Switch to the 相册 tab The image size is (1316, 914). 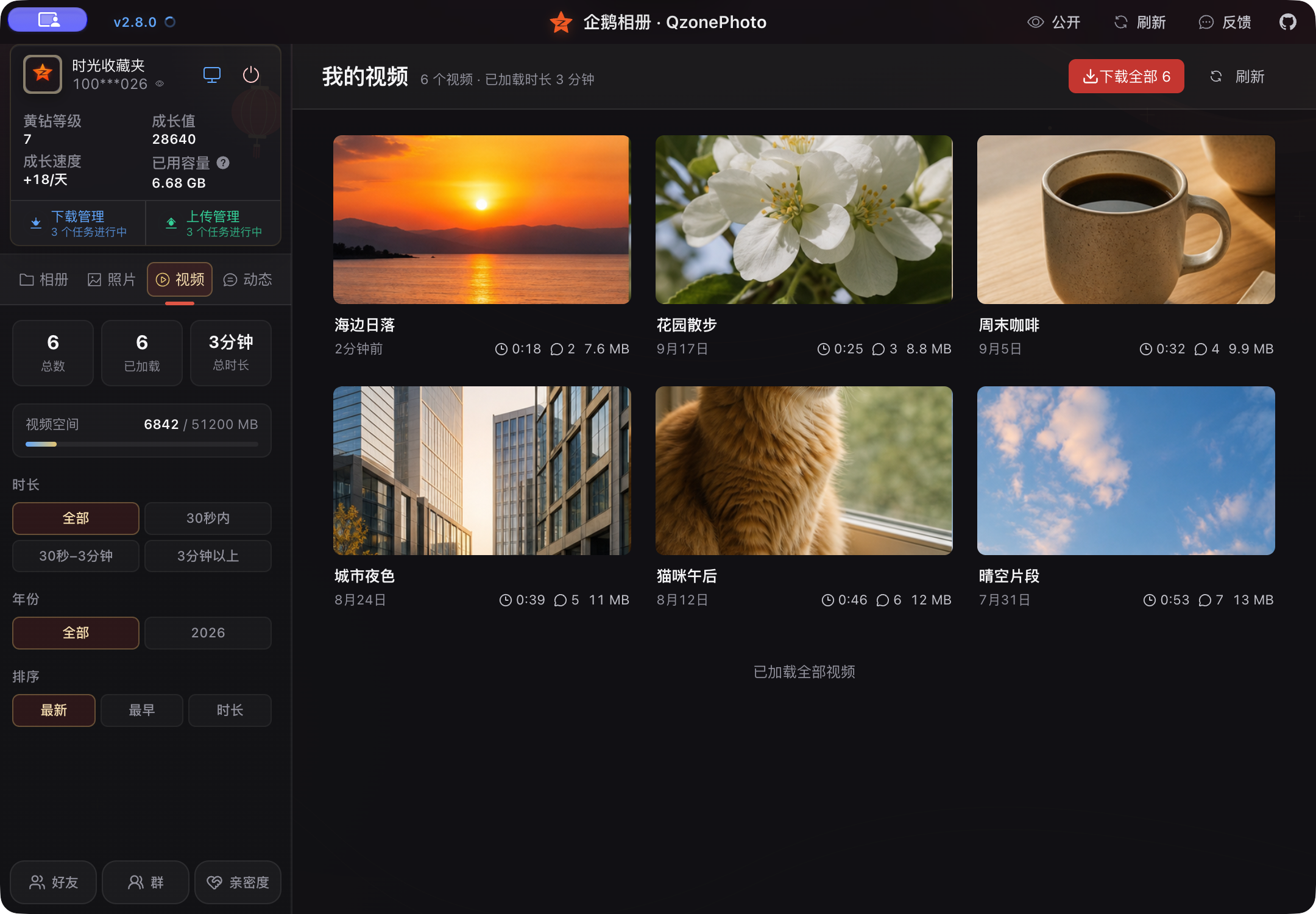coord(44,280)
